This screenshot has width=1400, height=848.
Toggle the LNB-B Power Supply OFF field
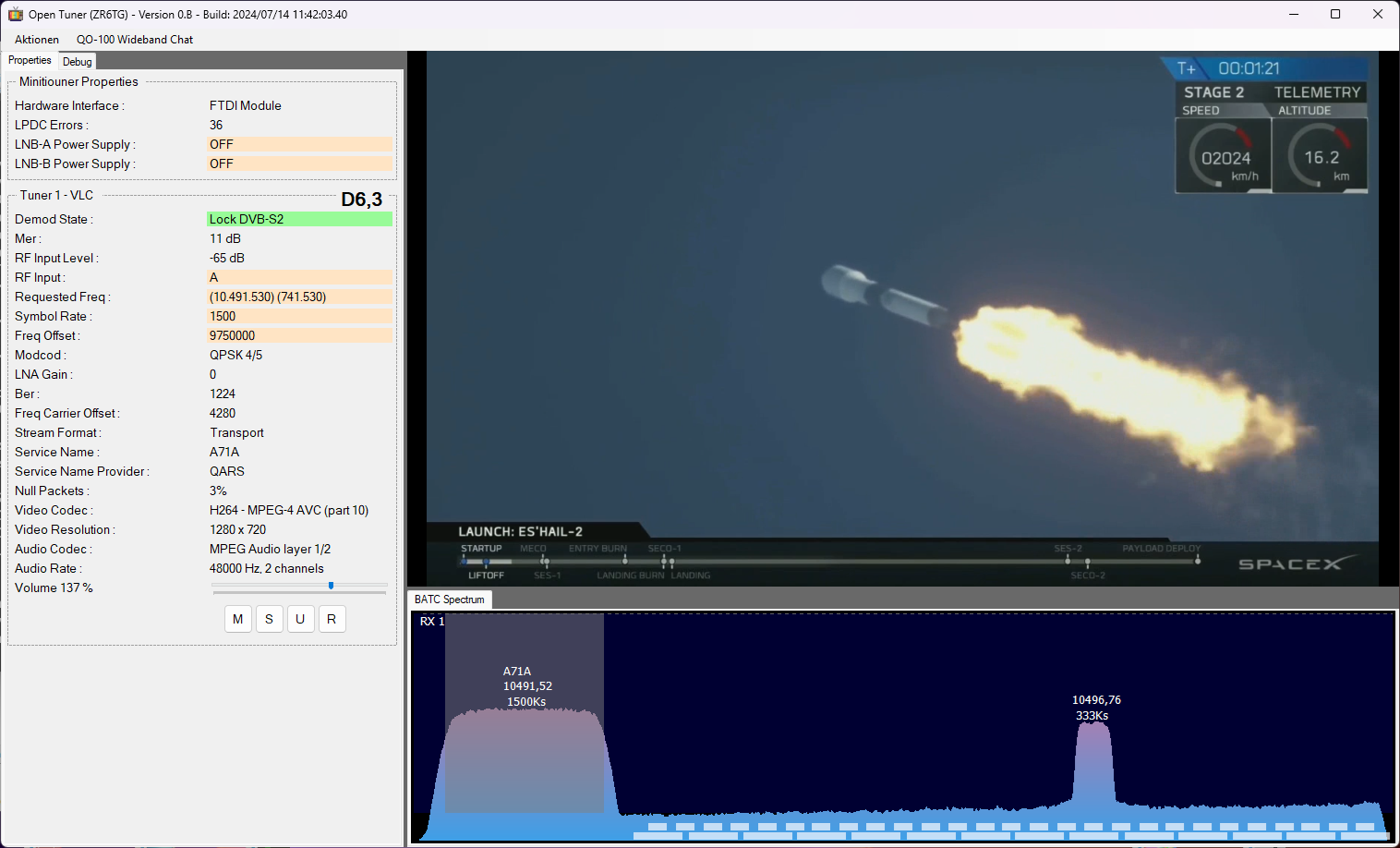(300, 164)
